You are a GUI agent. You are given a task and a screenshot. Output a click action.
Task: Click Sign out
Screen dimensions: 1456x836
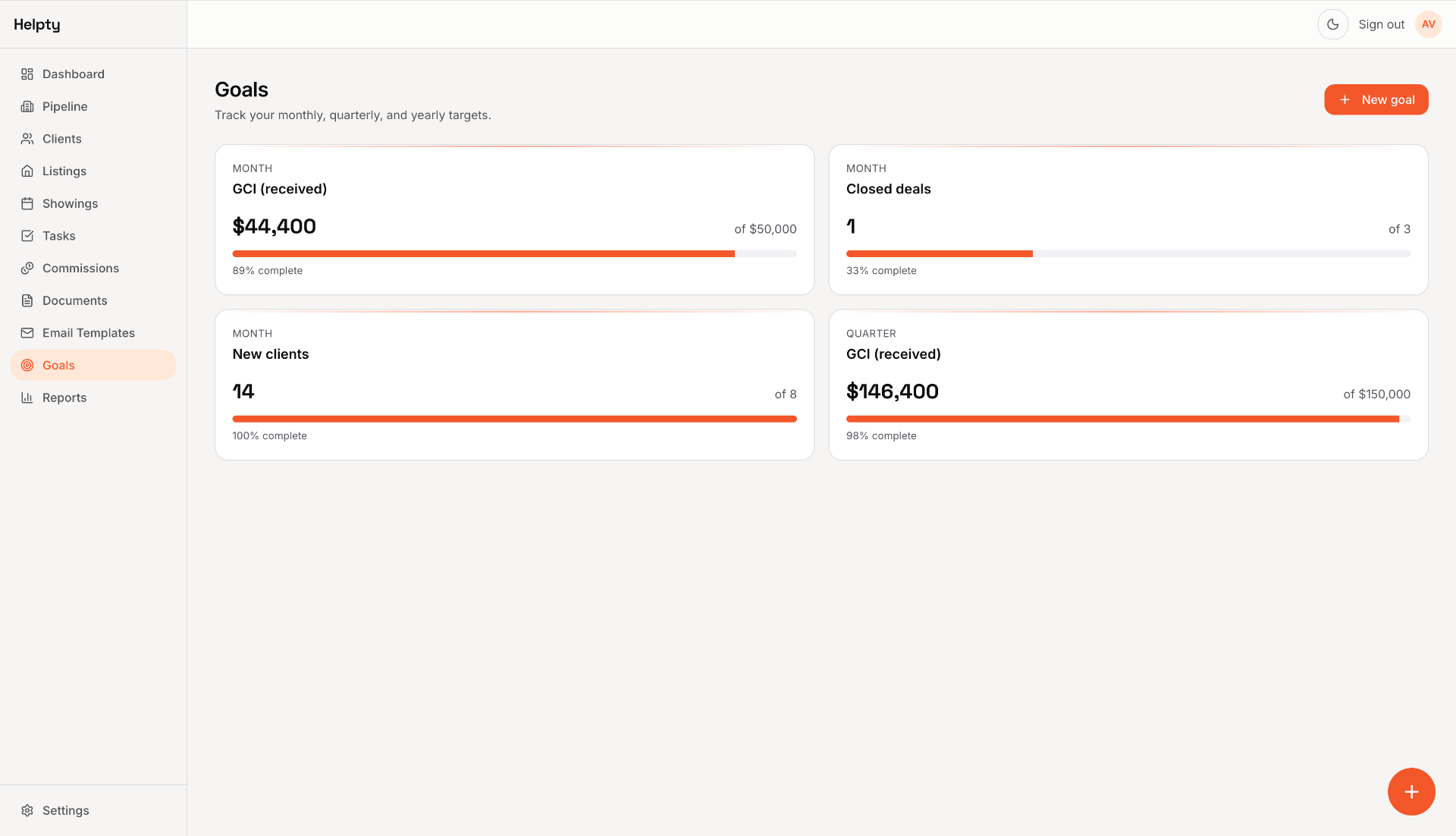(1381, 24)
